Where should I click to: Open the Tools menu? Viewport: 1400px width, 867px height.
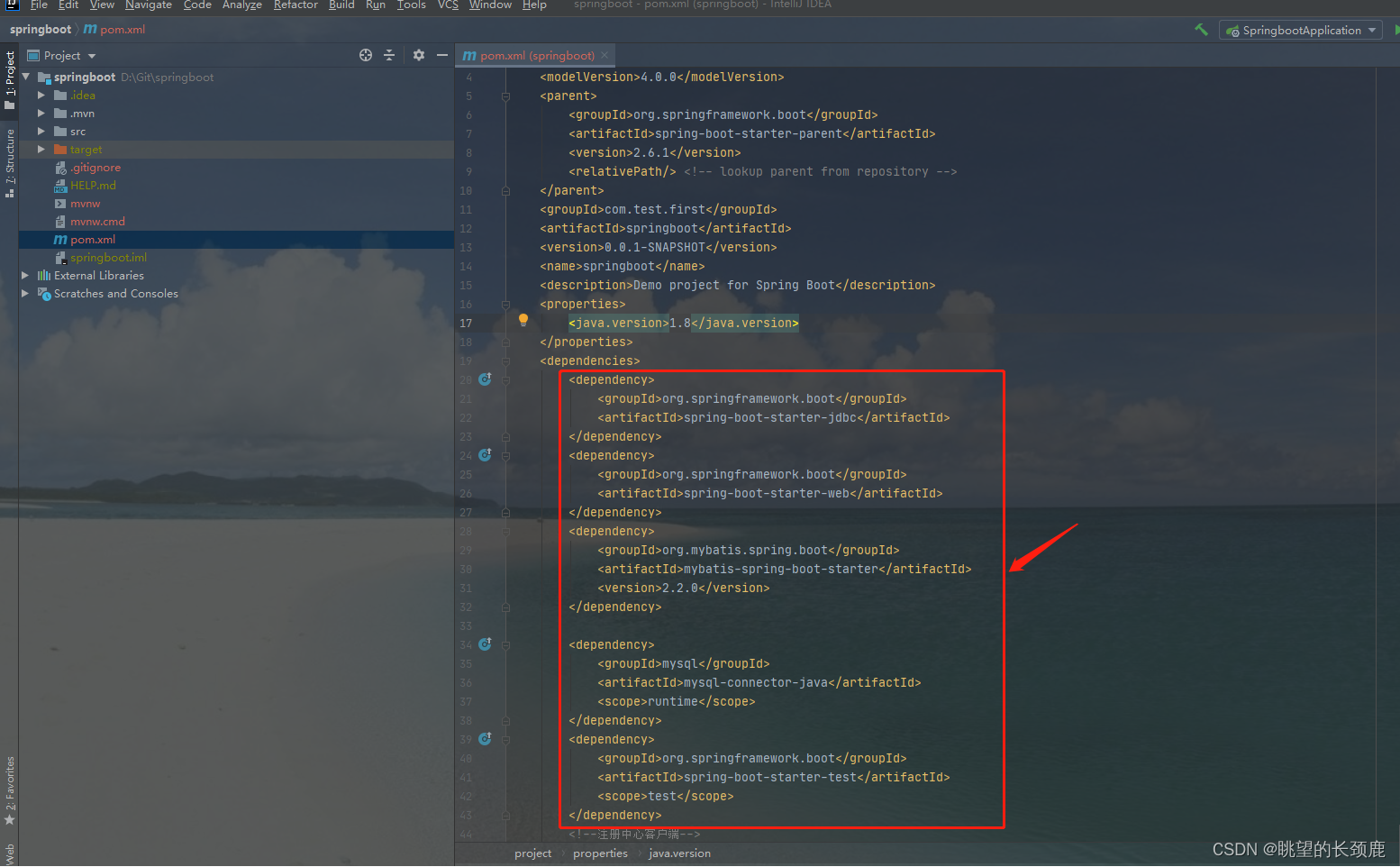[x=412, y=5]
